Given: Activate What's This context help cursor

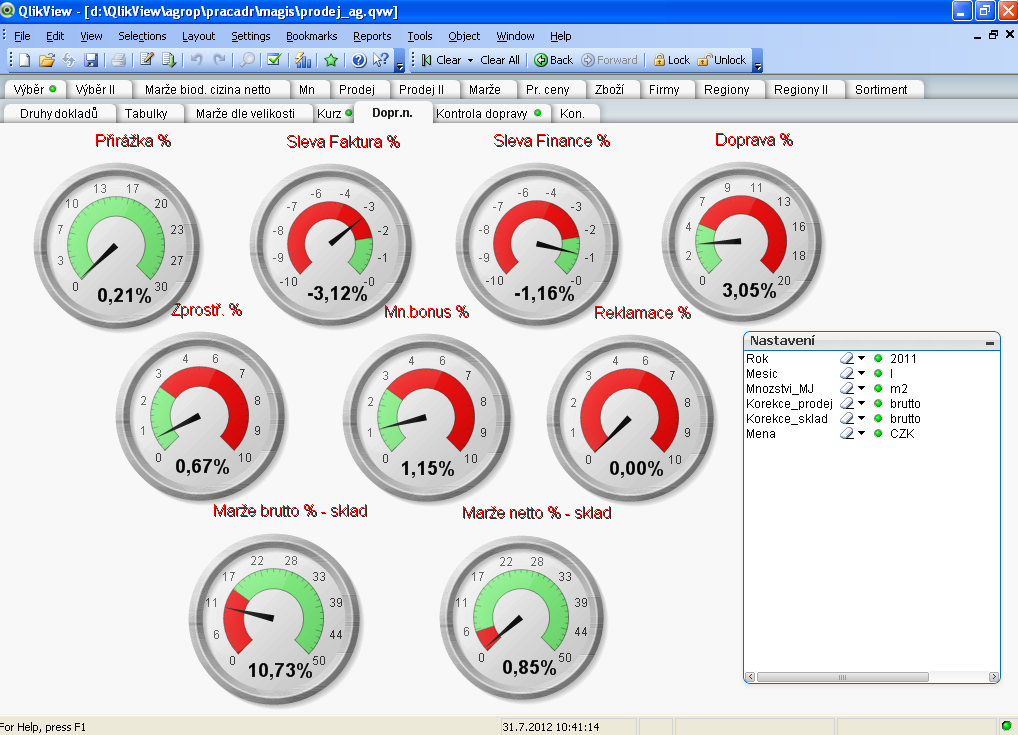Looking at the screenshot, I should coord(381,60).
